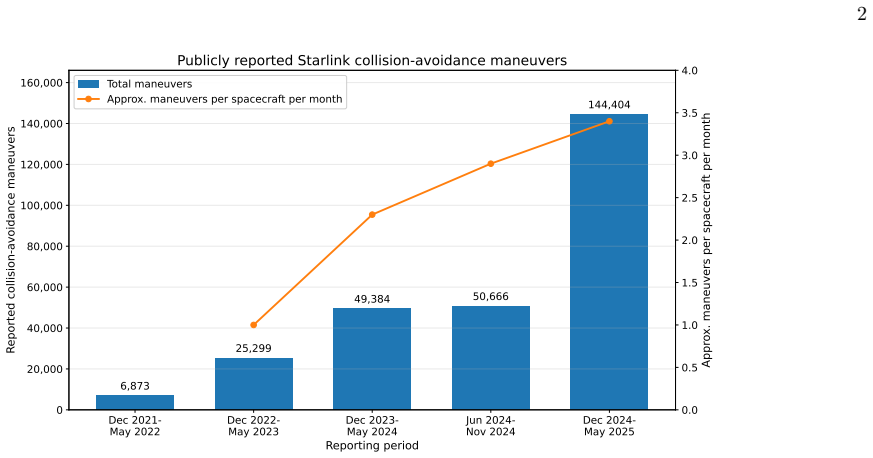Click 'Dec 2021- May 2022' axis label
Screen dimensions: 873x458
coord(135,426)
